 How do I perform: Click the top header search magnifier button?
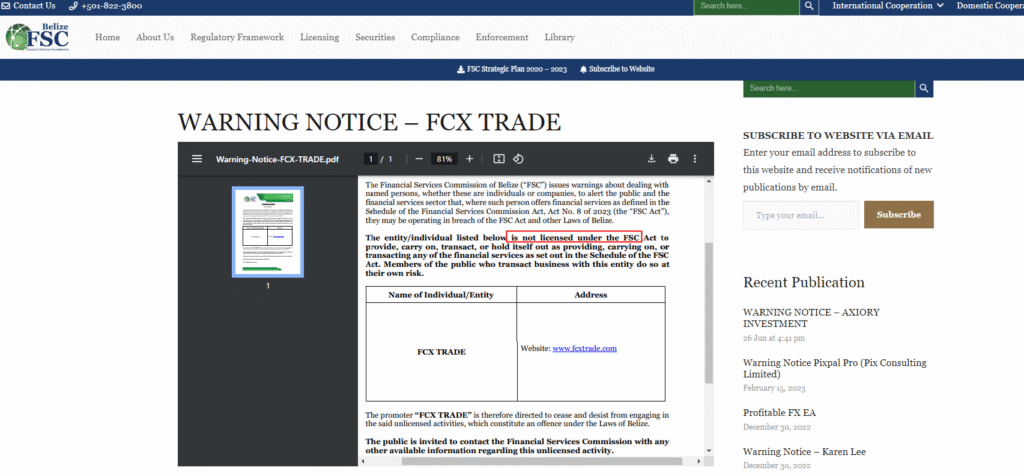point(810,6)
